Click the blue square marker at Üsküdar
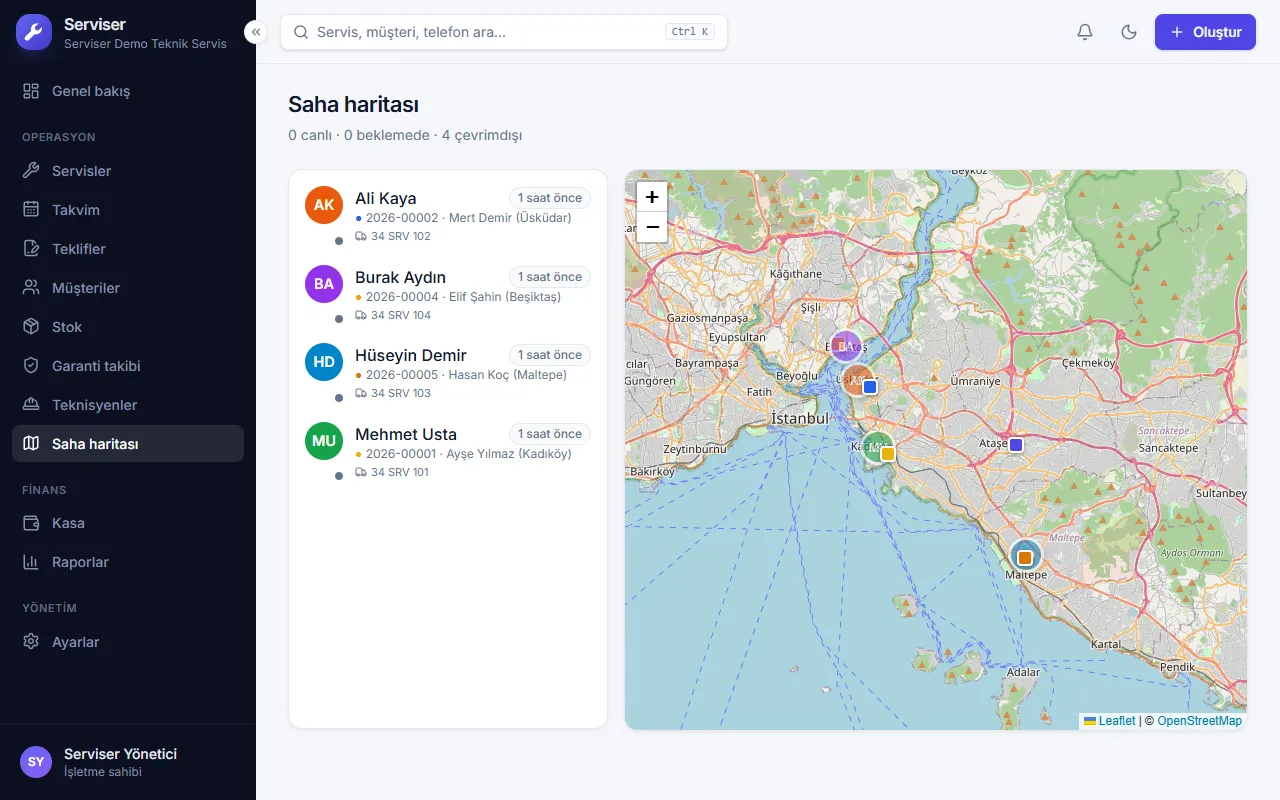This screenshot has height=800, width=1280. 870,387
